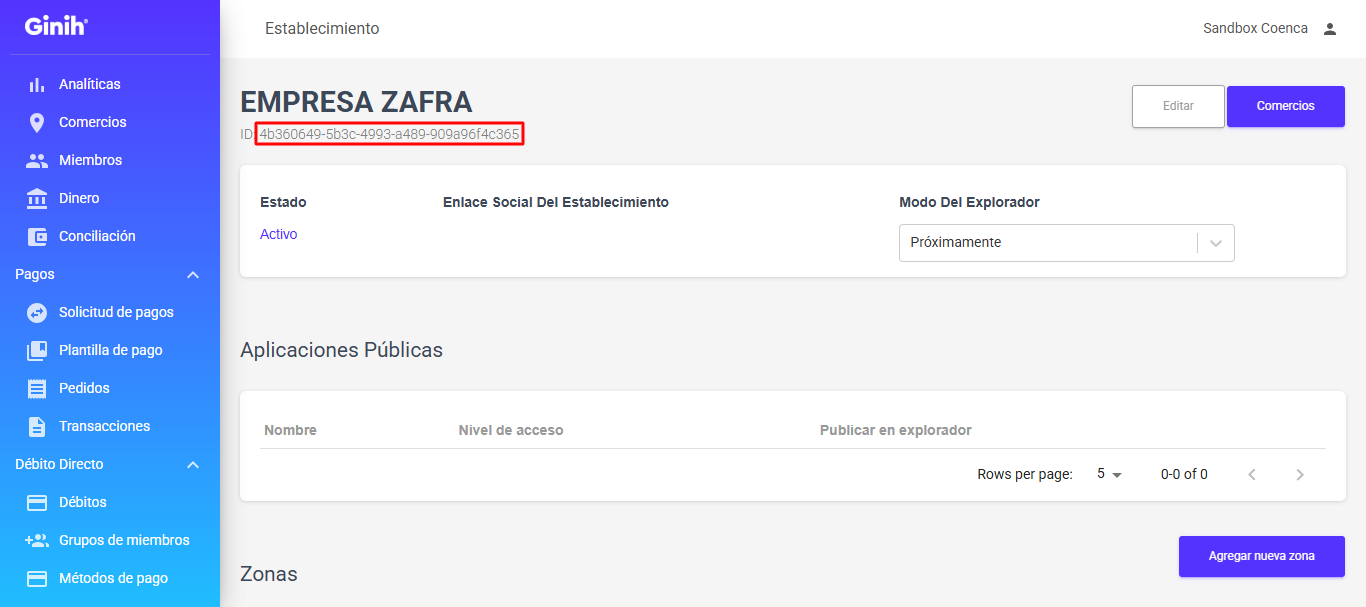Click the user profile icon
Viewport: 1366px width, 607px height.
point(1330,29)
